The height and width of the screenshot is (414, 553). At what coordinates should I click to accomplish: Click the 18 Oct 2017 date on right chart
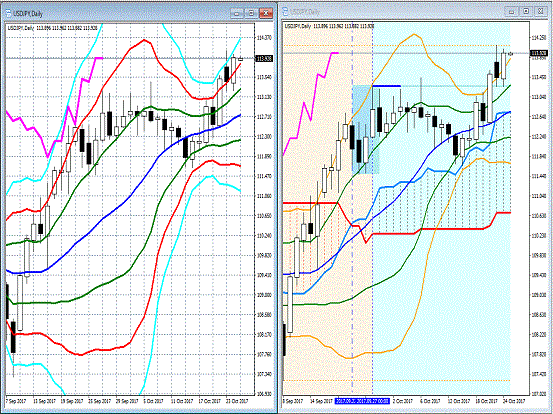(x=487, y=401)
